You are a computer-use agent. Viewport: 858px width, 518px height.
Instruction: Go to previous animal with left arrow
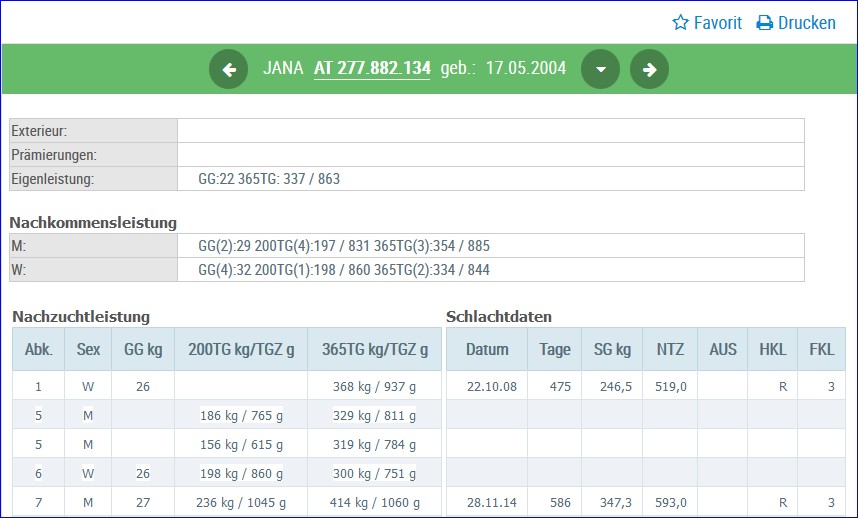(x=228, y=69)
